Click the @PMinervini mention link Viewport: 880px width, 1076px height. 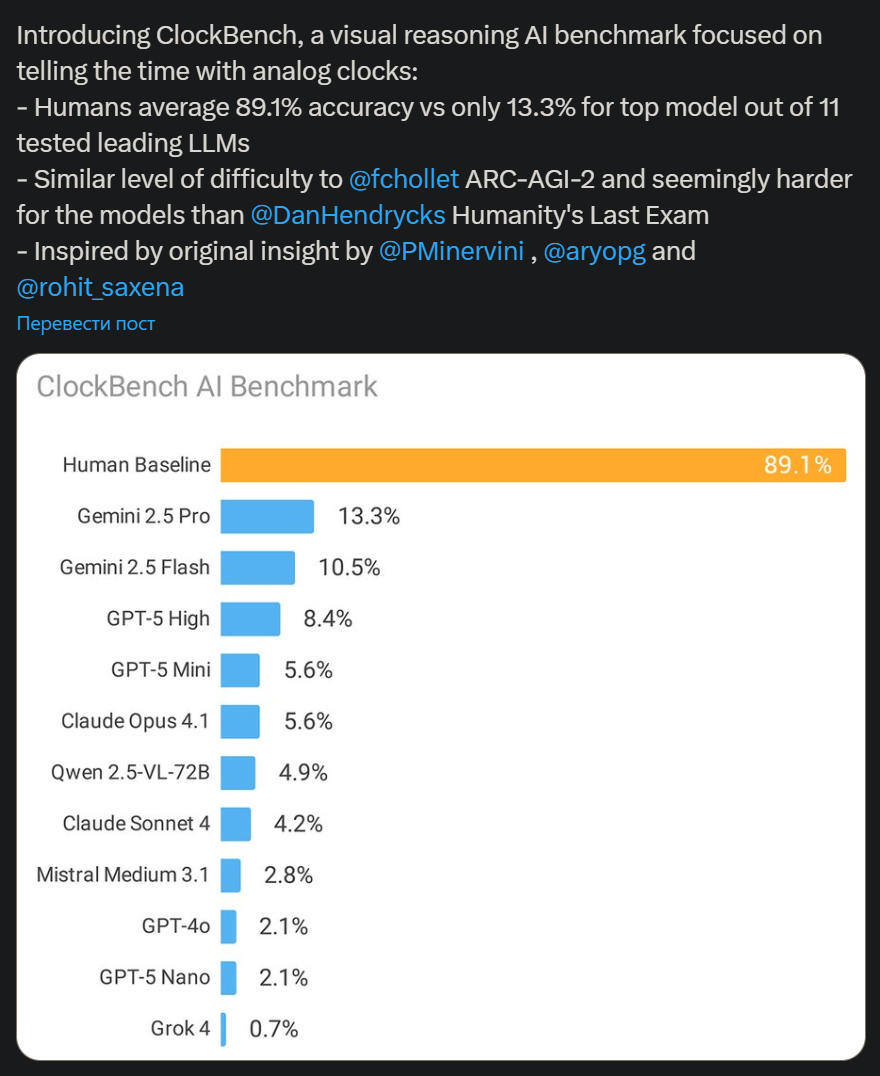[451, 251]
